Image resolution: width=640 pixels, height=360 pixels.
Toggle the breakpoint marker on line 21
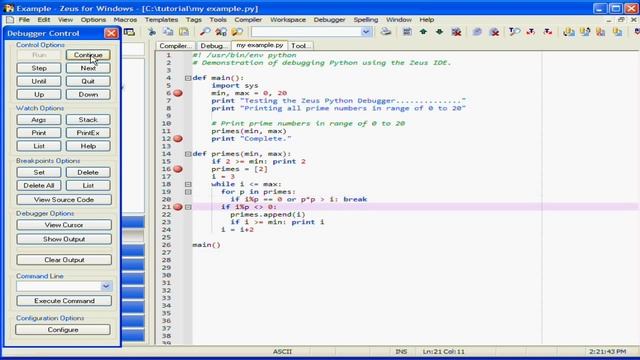[178, 207]
